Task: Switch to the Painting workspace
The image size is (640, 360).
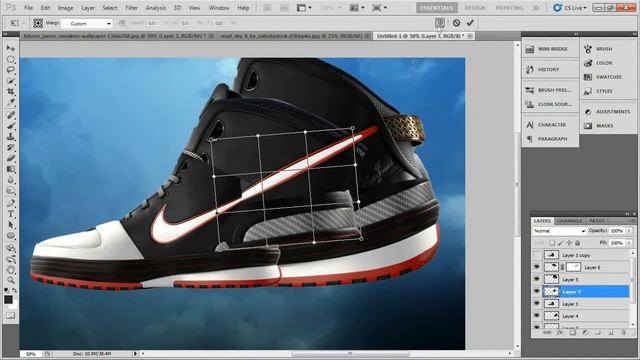Action: pos(510,8)
